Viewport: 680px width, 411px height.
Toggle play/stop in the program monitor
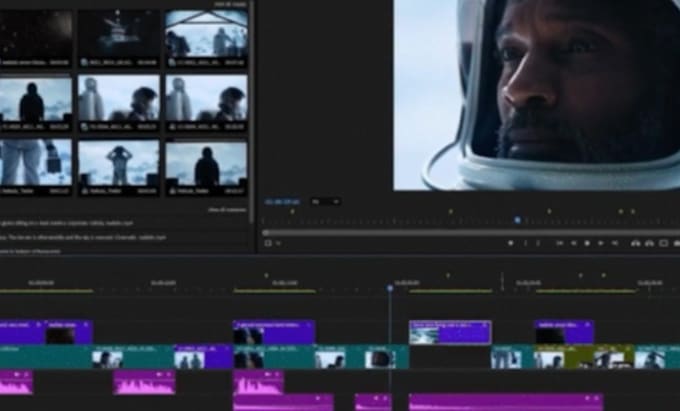[587, 243]
